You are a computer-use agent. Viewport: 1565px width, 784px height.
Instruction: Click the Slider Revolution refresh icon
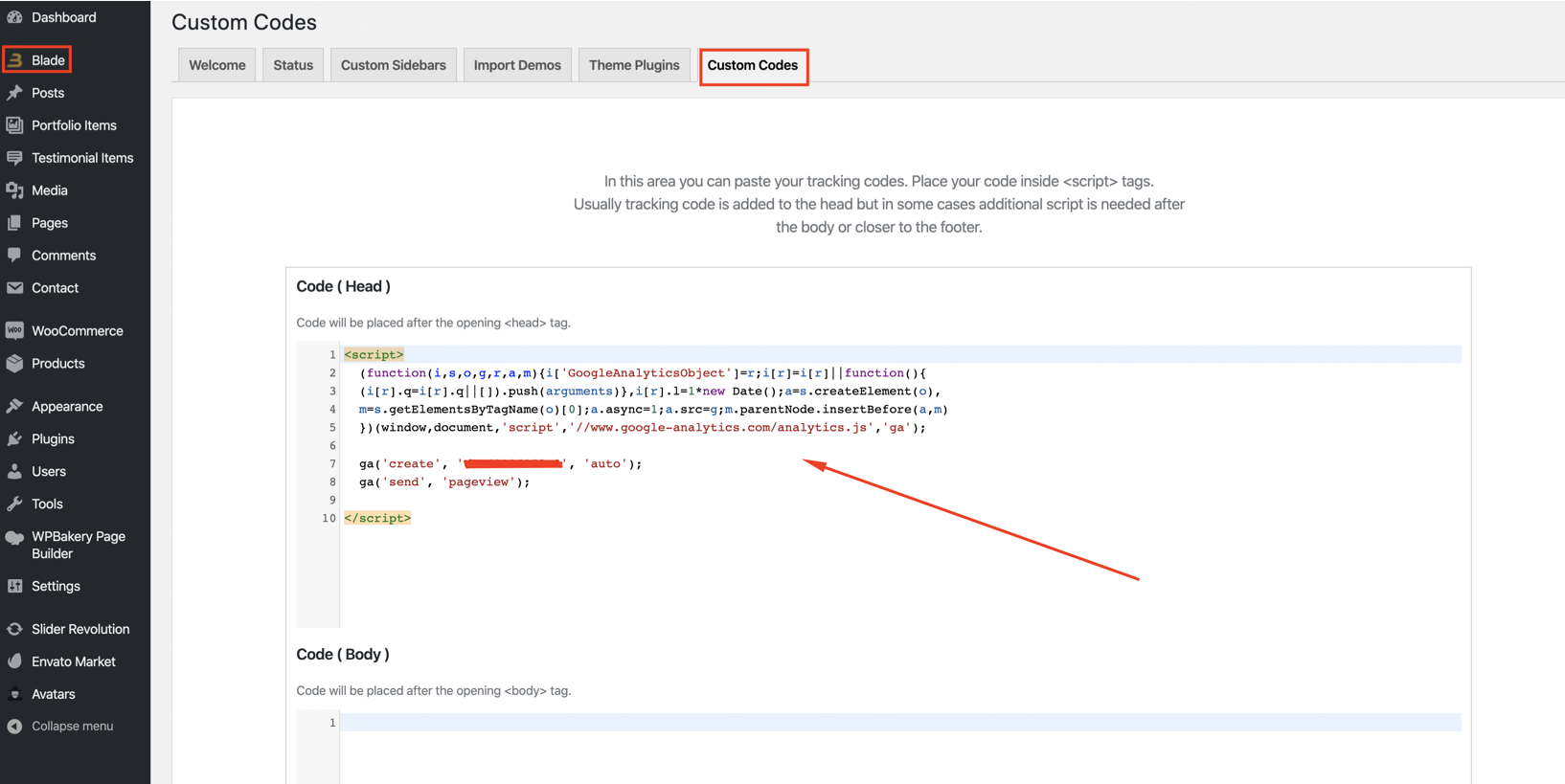point(14,629)
